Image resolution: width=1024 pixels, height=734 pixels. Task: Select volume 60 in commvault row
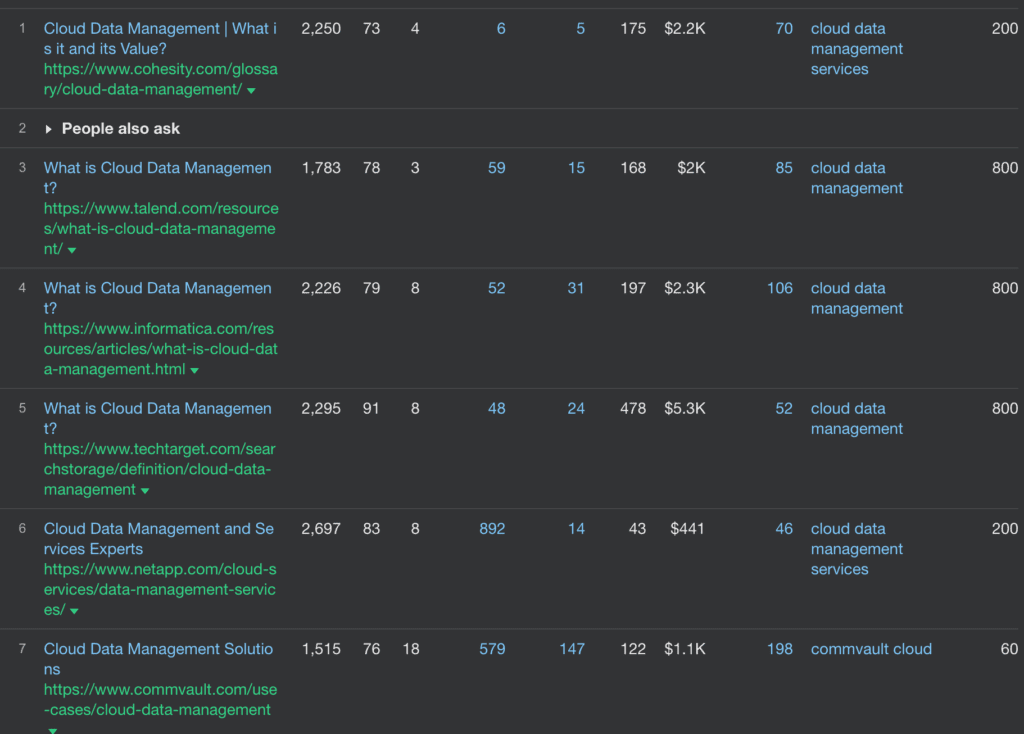point(1009,648)
